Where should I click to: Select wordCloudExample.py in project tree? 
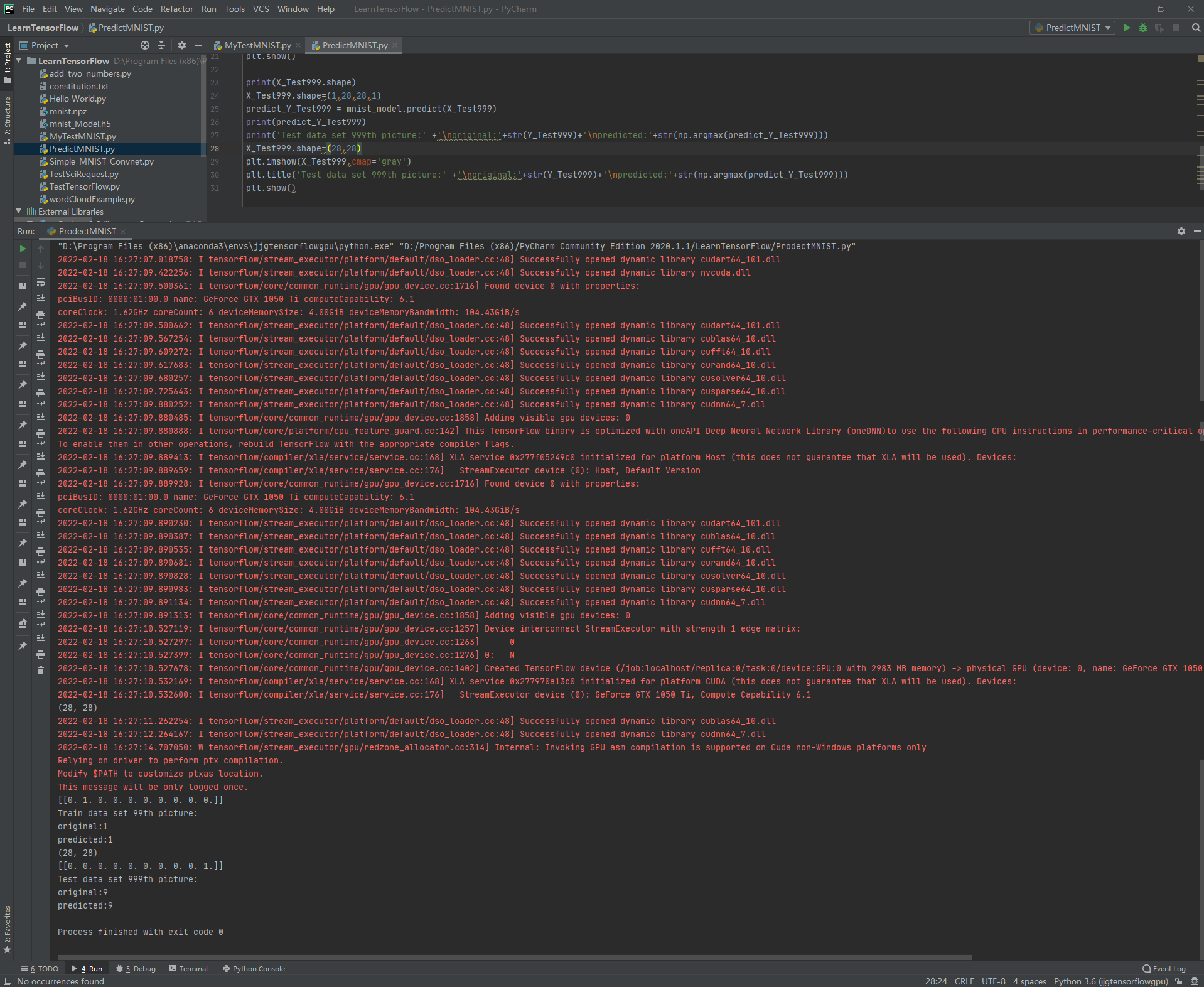[92, 199]
